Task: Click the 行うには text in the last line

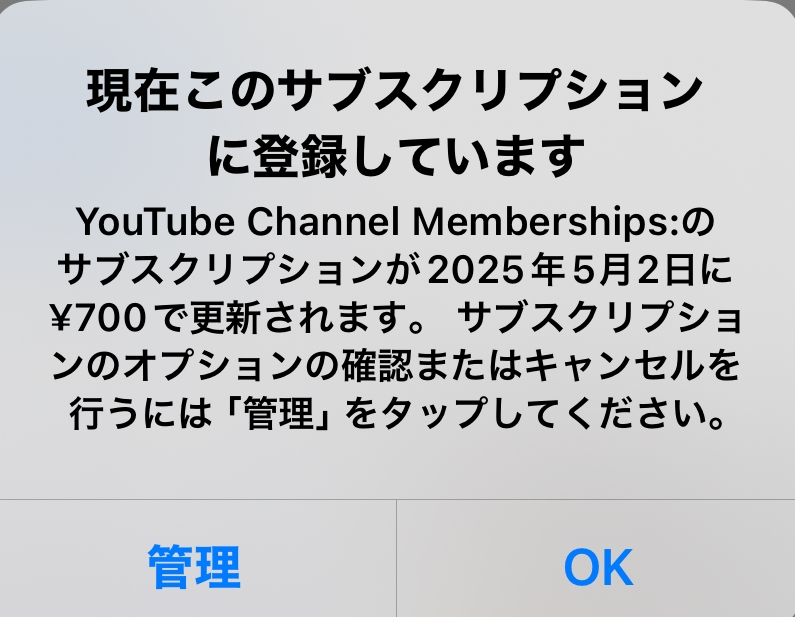Action: (140, 414)
